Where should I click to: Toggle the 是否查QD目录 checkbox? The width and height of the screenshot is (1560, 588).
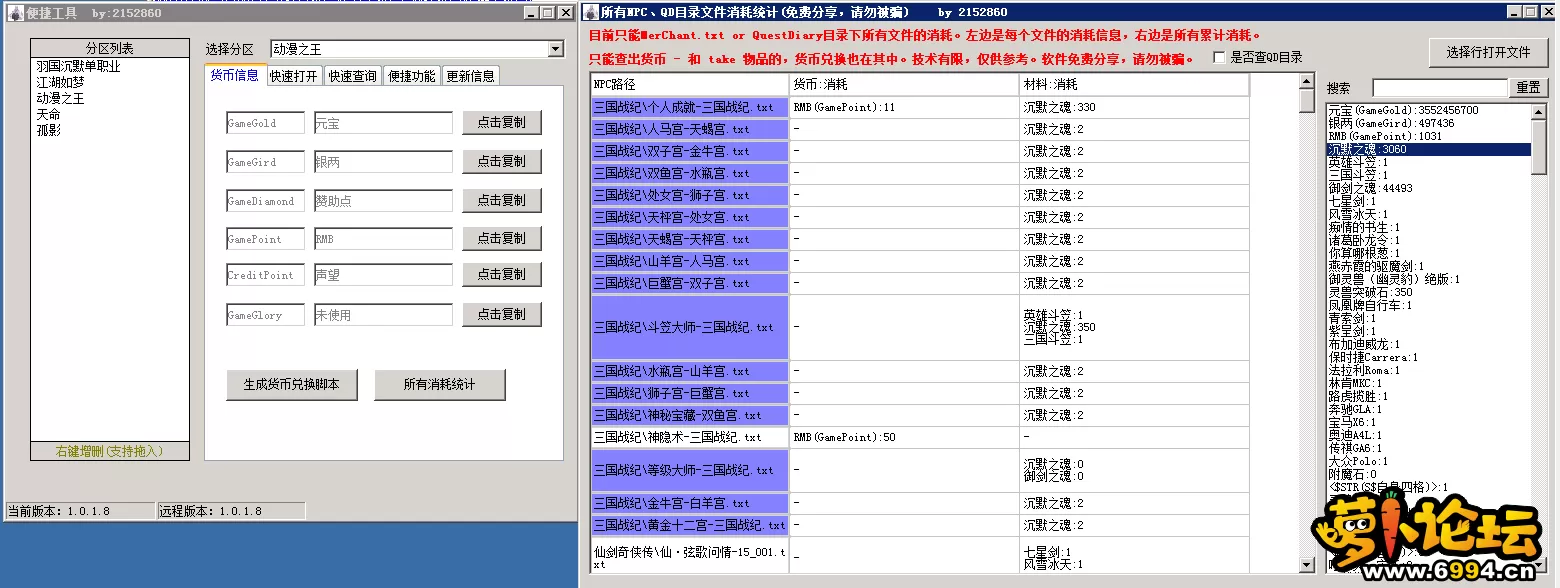coord(1219,58)
